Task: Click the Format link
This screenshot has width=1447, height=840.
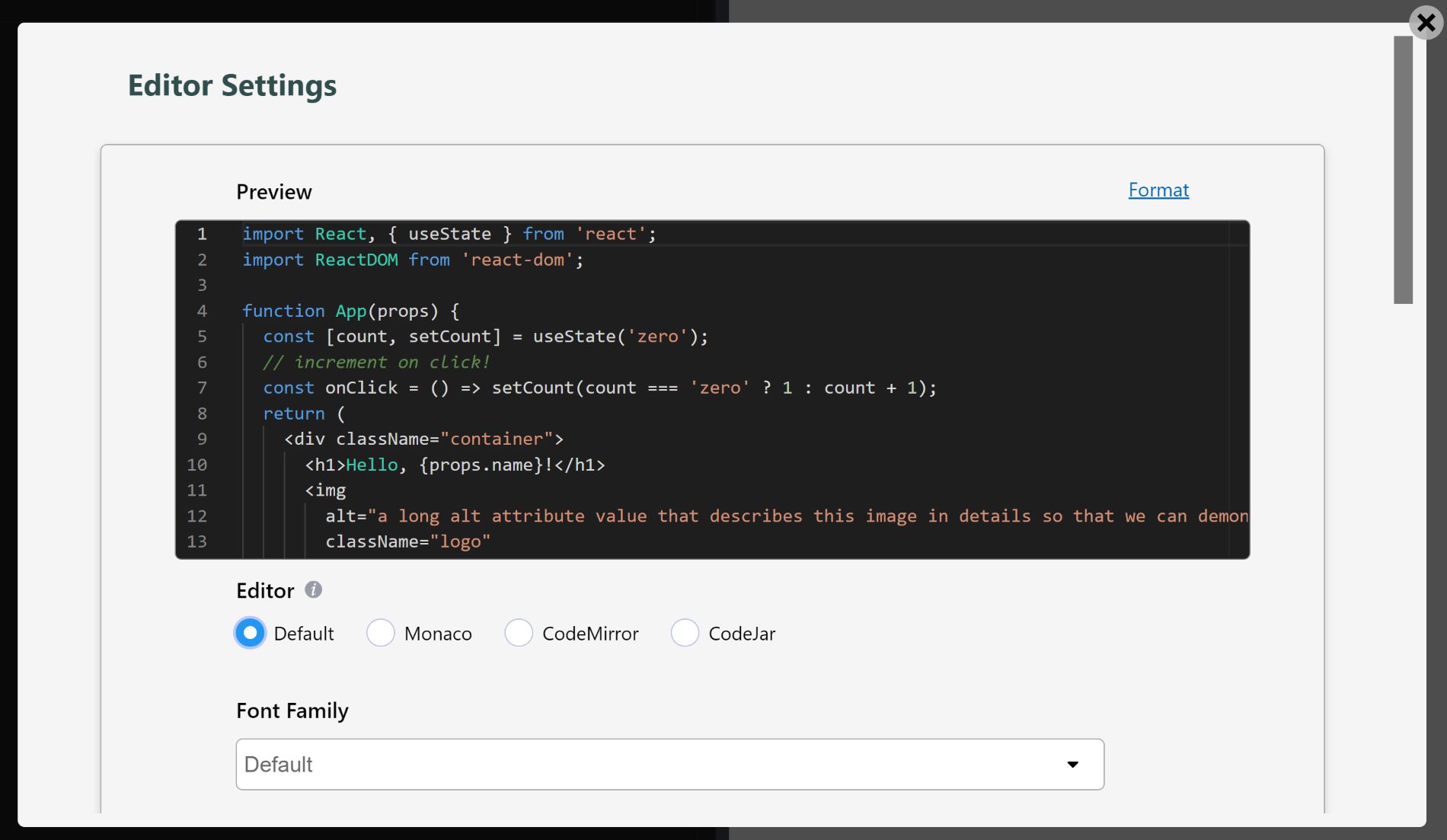Action: click(x=1158, y=190)
